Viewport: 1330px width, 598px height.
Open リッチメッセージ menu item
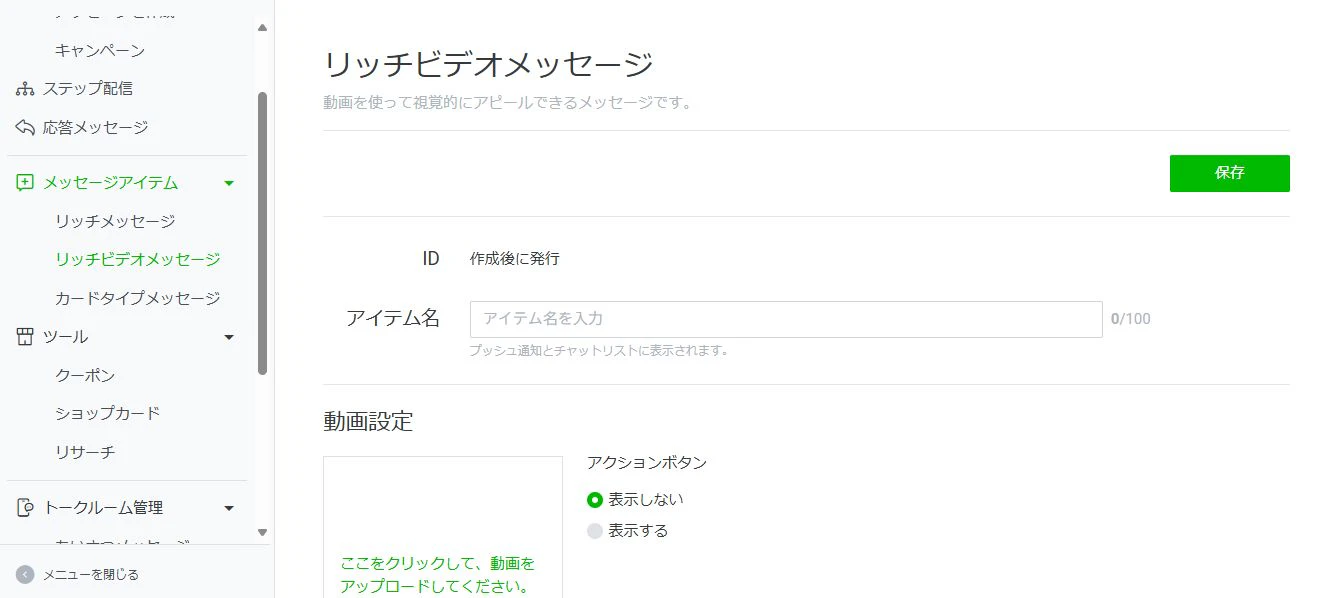(x=115, y=221)
